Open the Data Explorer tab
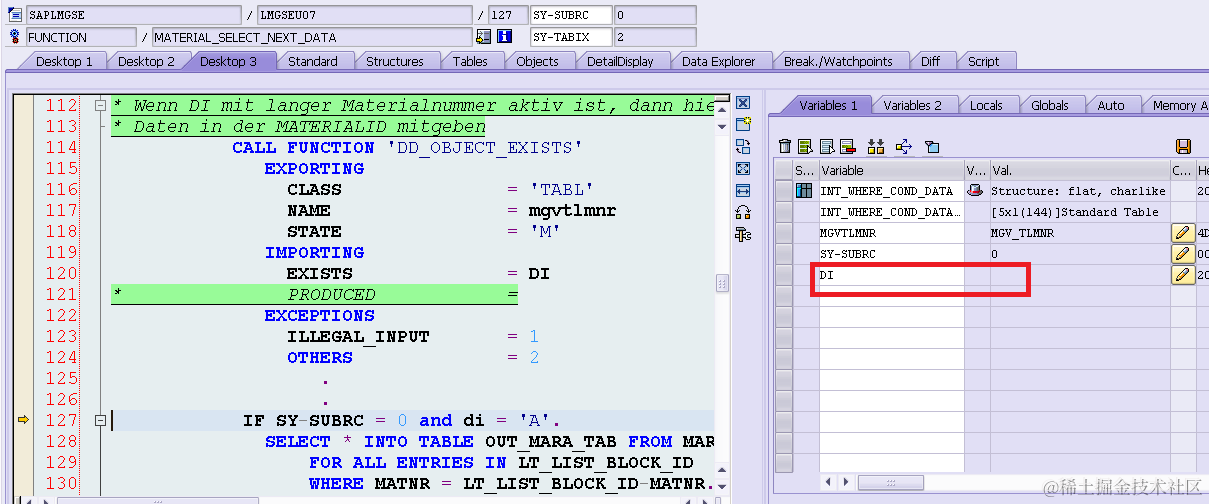The height and width of the screenshot is (504, 1209). [x=718, y=62]
